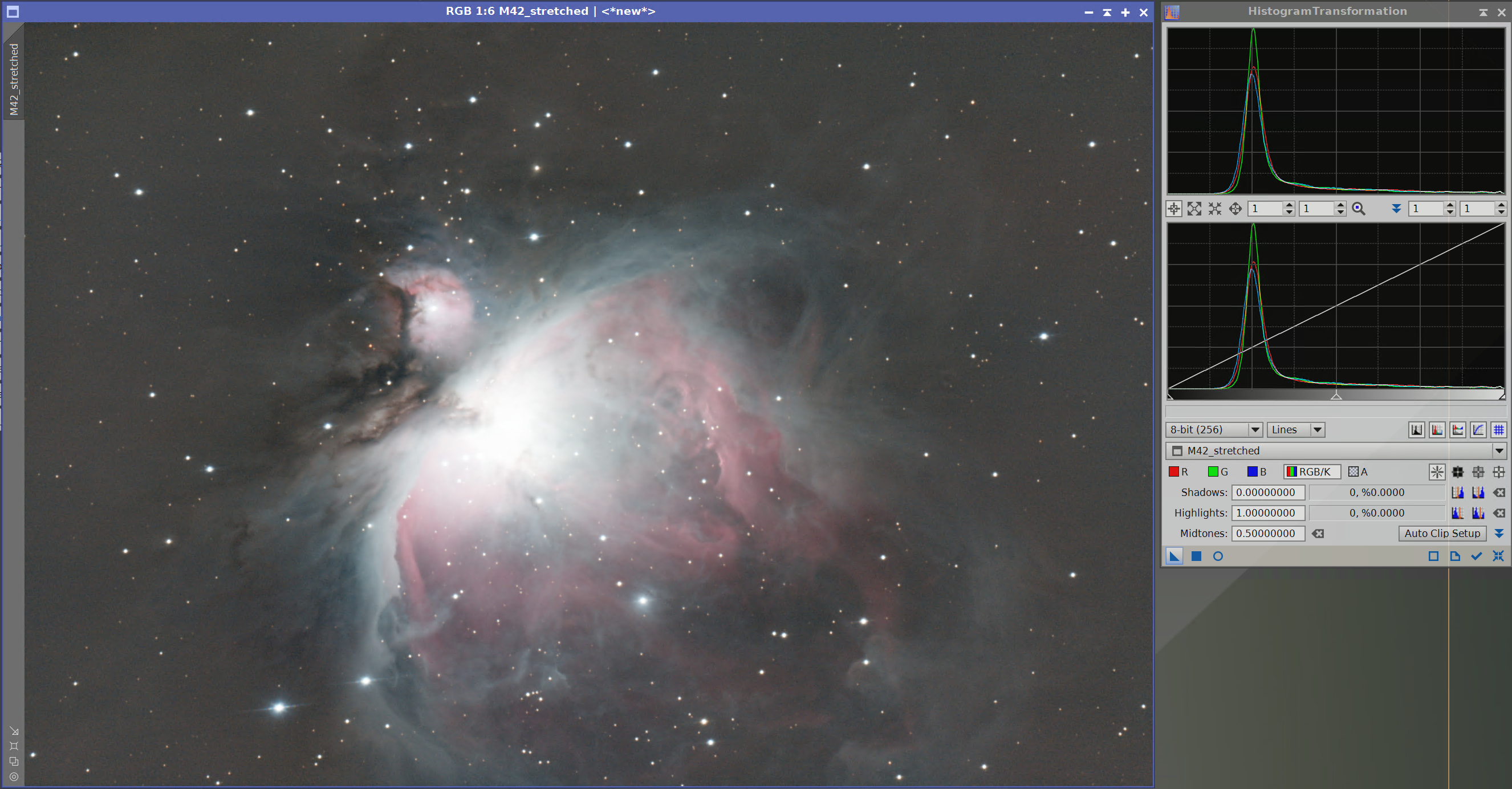1512x789 pixels.
Task: Apply the process with the blue square
Action: [x=1196, y=556]
